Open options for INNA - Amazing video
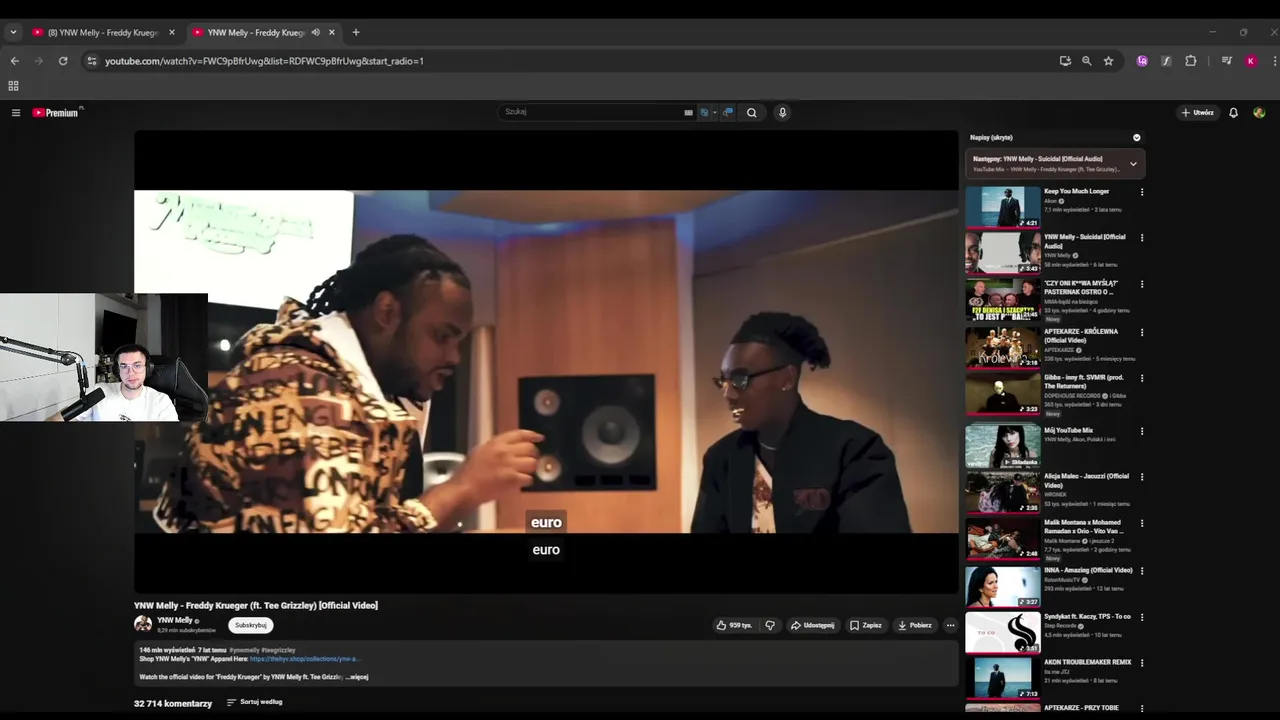Viewport: 1280px width, 720px height. click(x=1142, y=571)
